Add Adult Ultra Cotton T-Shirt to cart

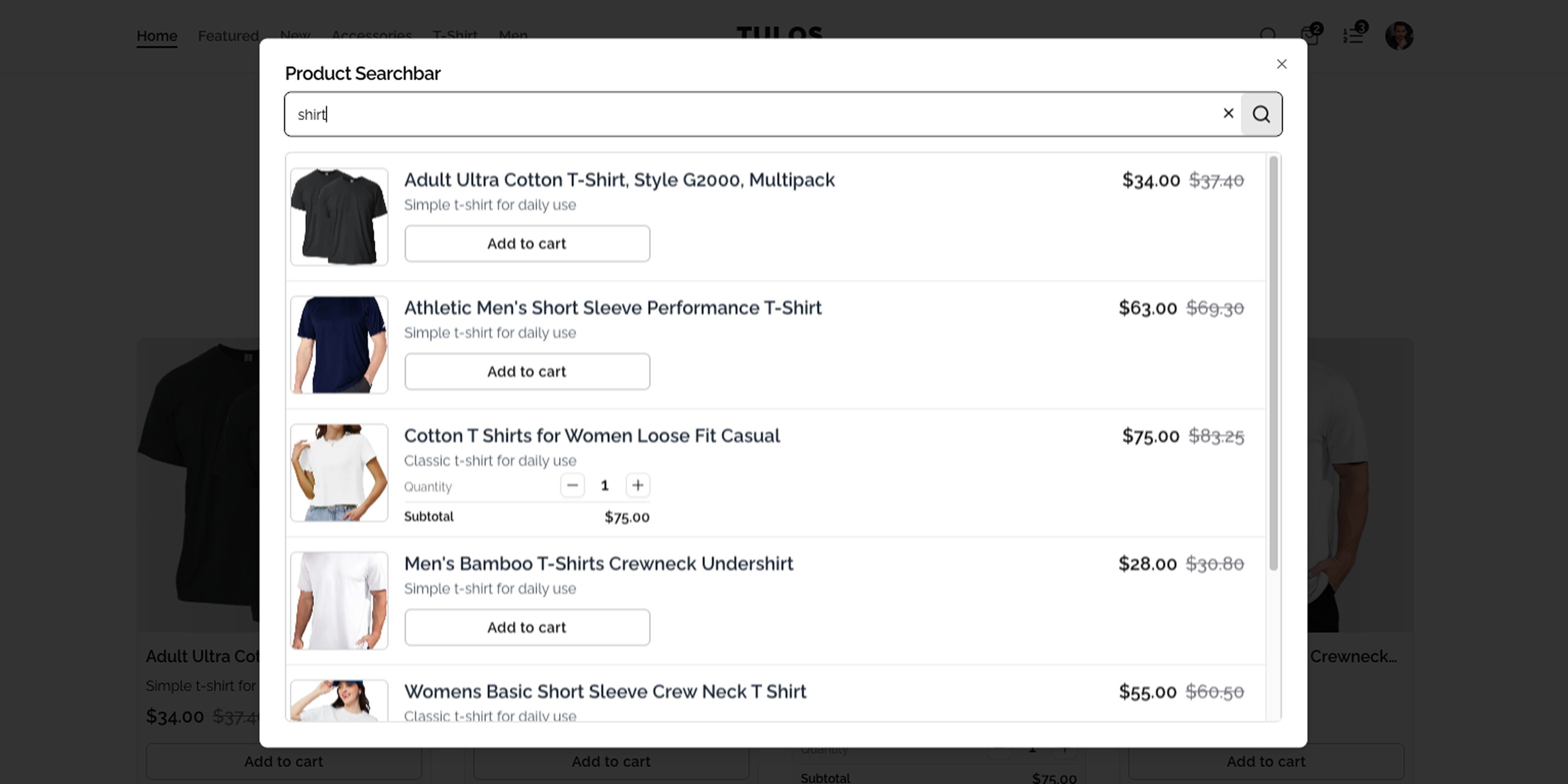527,244
